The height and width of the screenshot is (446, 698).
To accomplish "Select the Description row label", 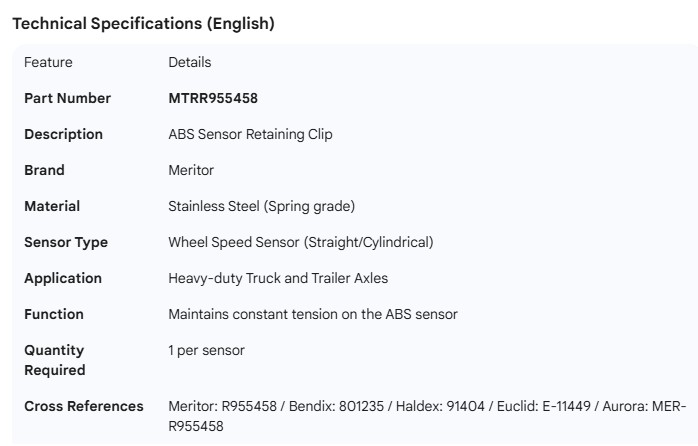I will (x=63, y=134).
